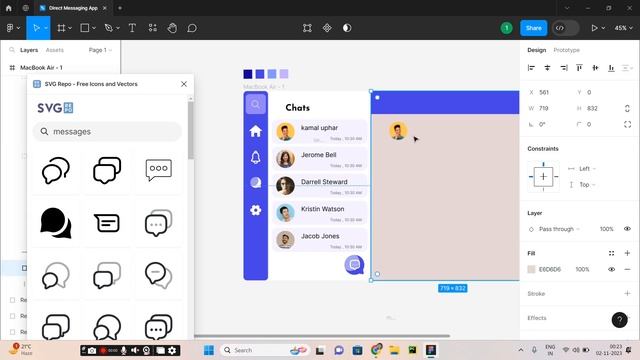Open the Resources tool
640x360 pixels.
click(152, 28)
